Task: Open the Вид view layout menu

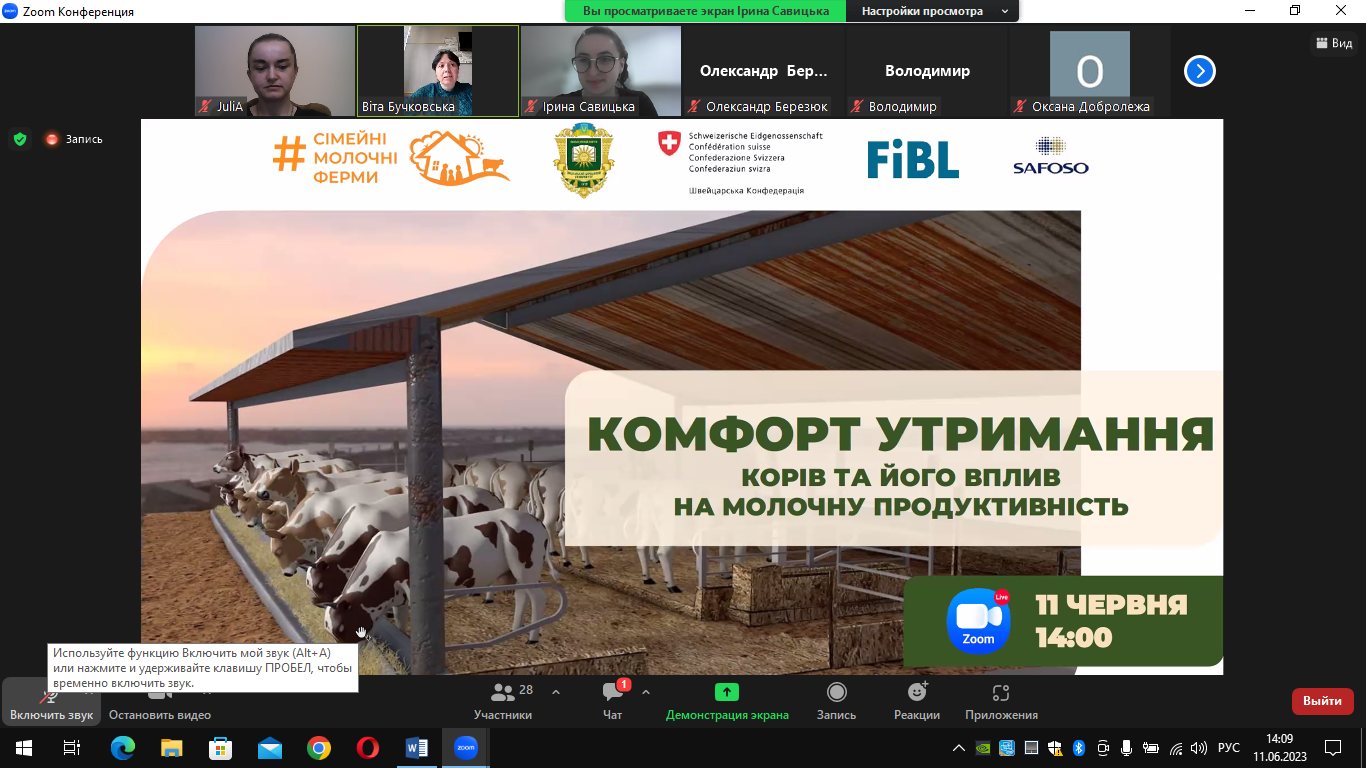Action: [x=1334, y=43]
